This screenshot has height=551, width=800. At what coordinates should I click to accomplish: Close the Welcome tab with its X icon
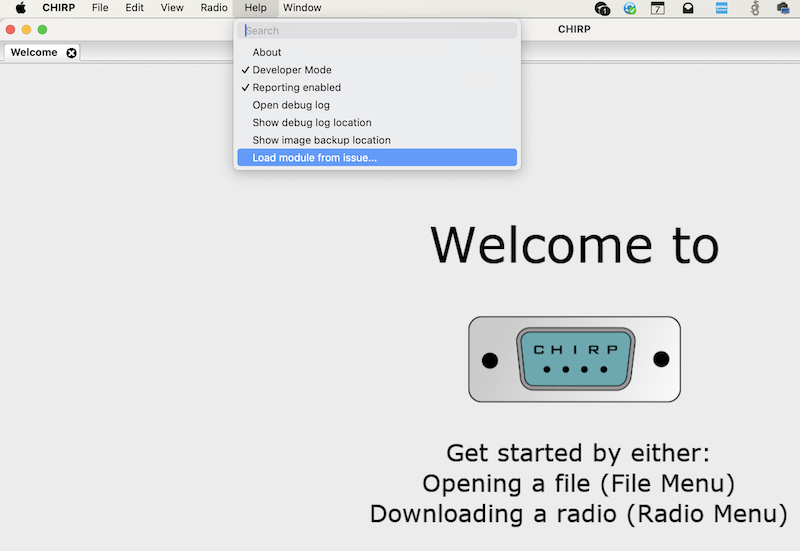[x=71, y=52]
